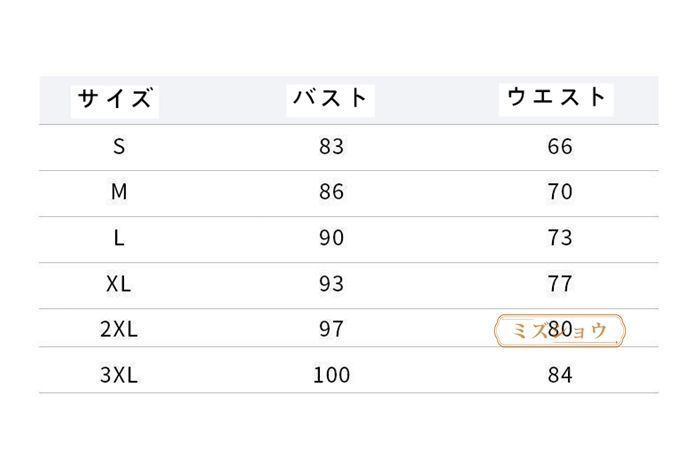Viewport: 700px width, 473px height.
Task: Click the サイズ column header
Action: tap(116, 99)
